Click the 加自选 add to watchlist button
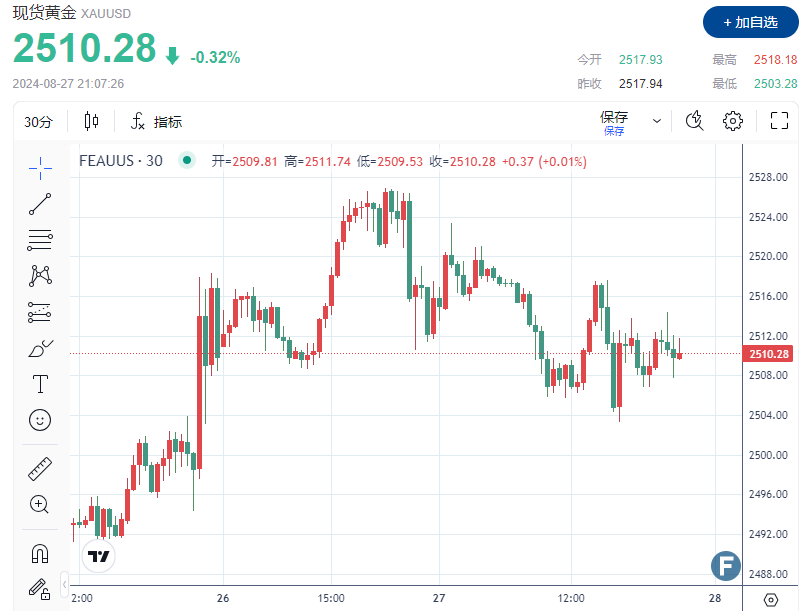The width and height of the screenshot is (806, 611). tap(750, 22)
